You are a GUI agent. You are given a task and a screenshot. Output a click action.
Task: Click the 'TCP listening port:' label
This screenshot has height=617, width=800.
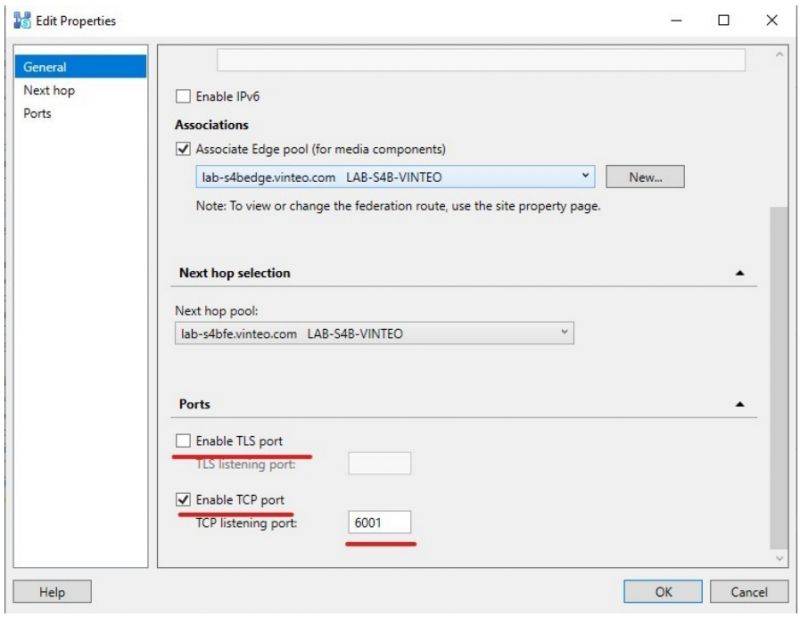246,523
